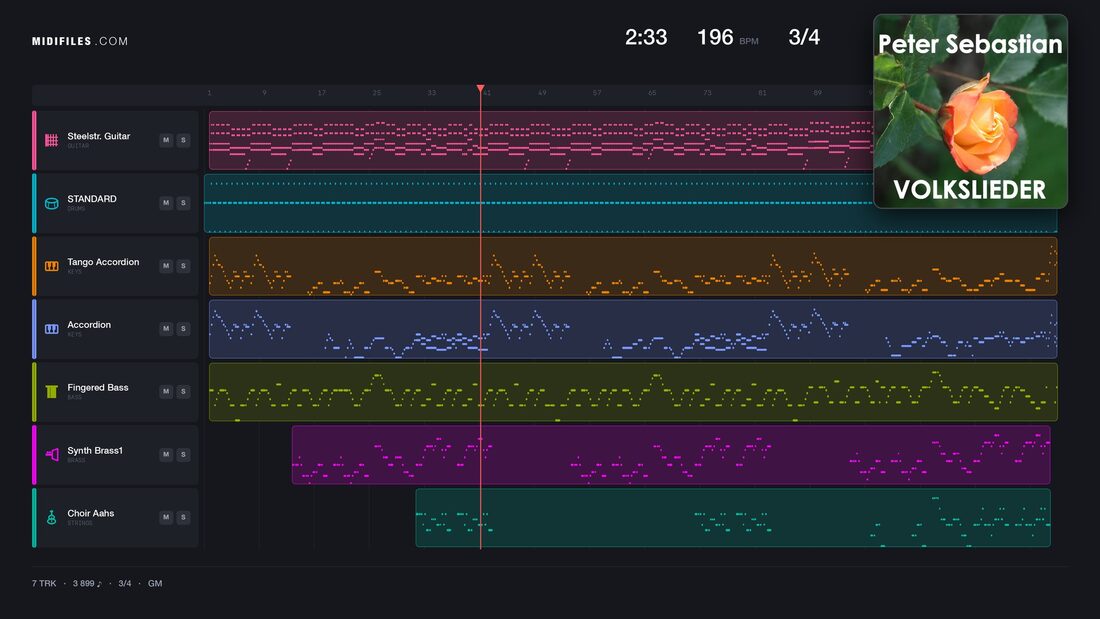
Task: Select the Steelstr. Guitar track name
Action: [98, 136]
